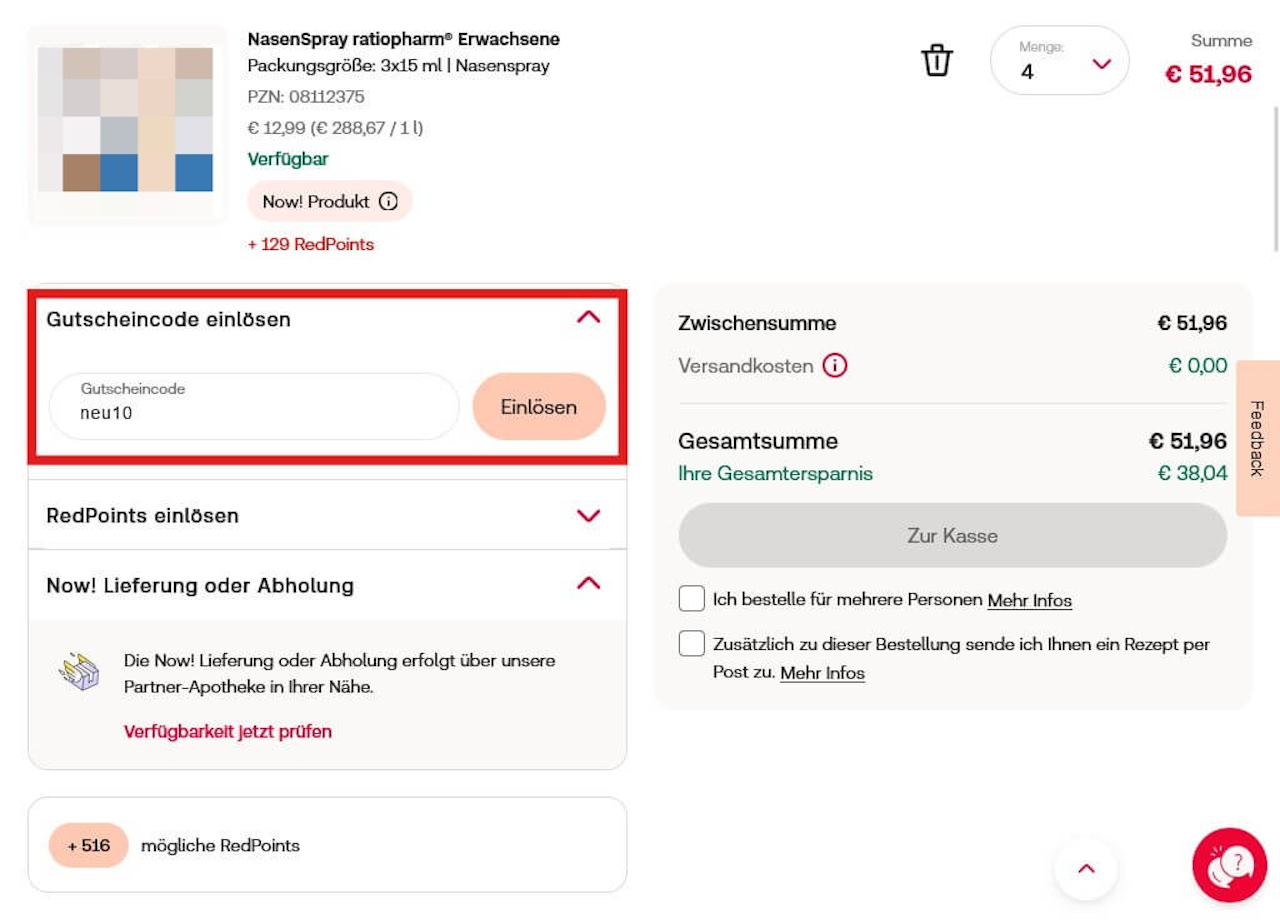Tick 'Ich bestelle für mehrere Personen' checkbox
The height and width of the screenshot is (924, 1280).
coord(691,599)
